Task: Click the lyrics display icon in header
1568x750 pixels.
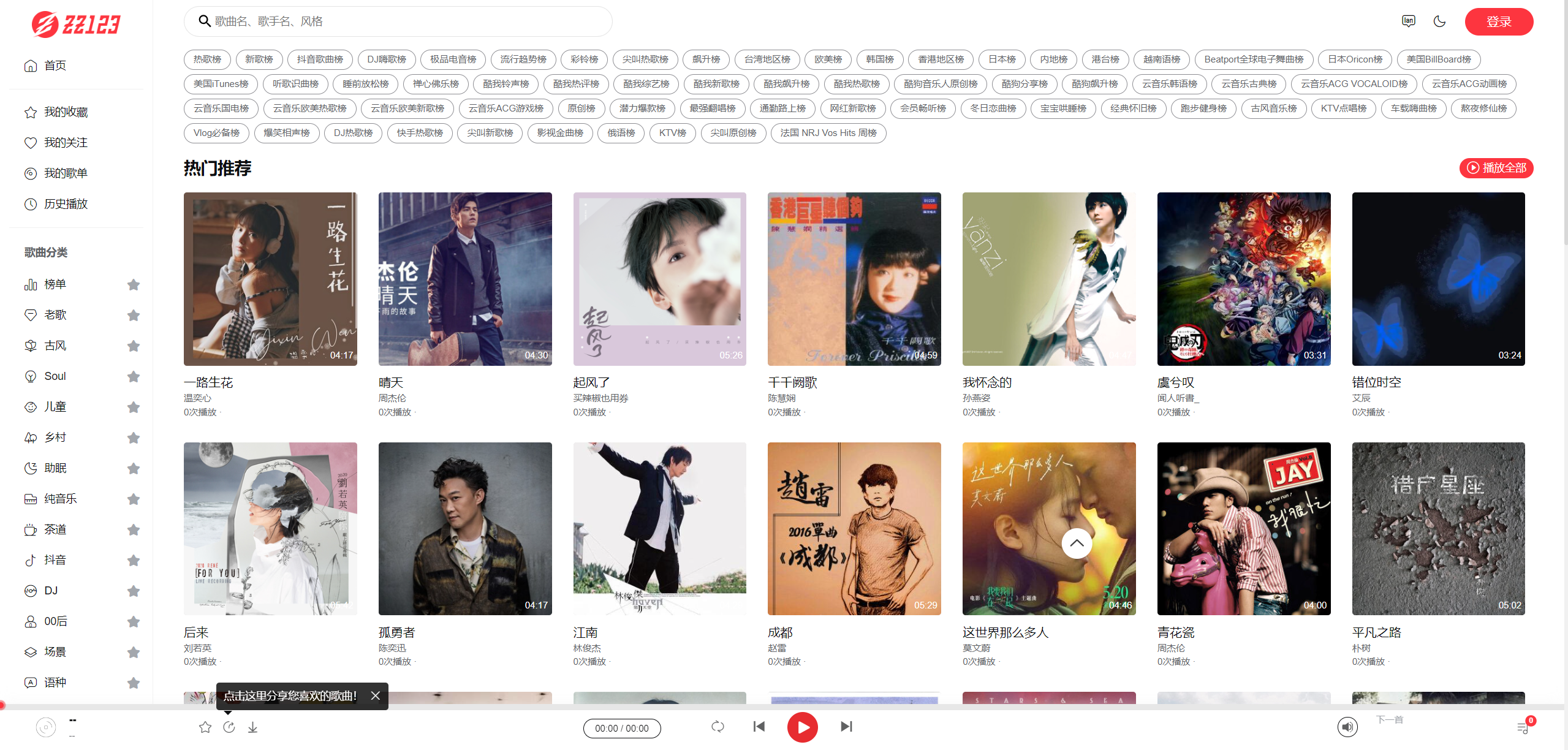Action: pyautogui.click(x=1409, y=21)
